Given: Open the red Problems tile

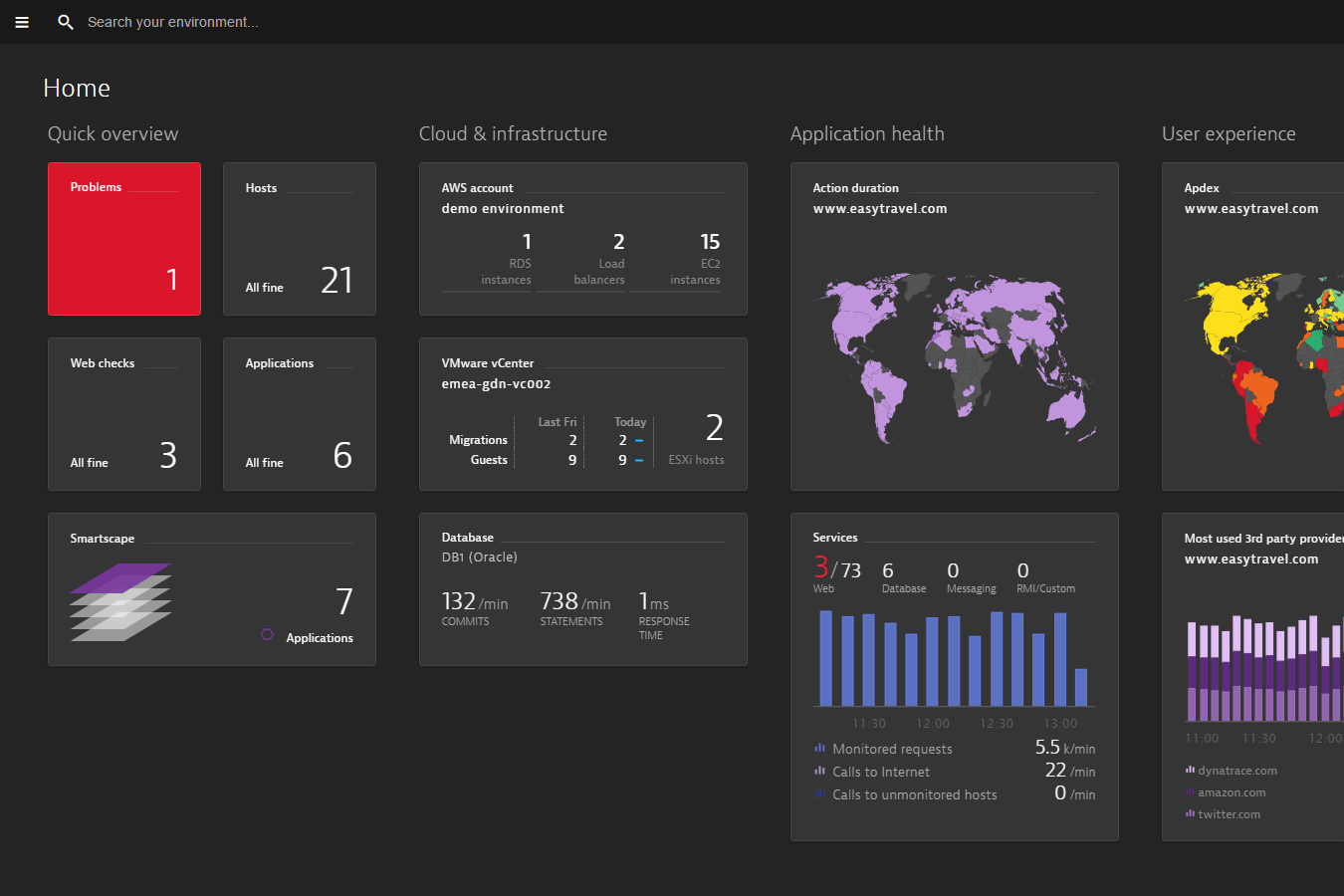Looking at the screenshot, I should (124, 239).
